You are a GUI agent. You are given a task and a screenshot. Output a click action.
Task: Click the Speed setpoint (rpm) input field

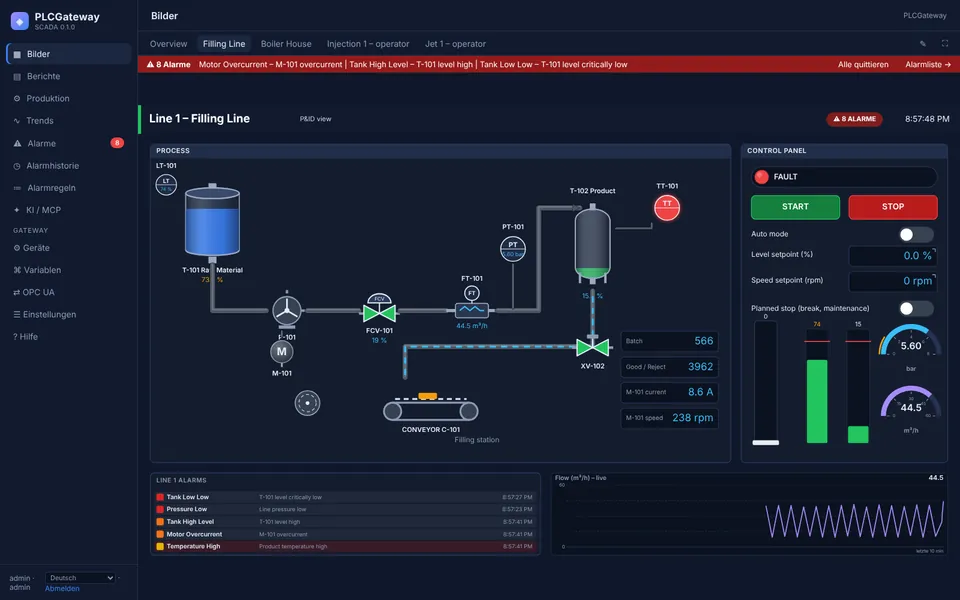(893, 281)
